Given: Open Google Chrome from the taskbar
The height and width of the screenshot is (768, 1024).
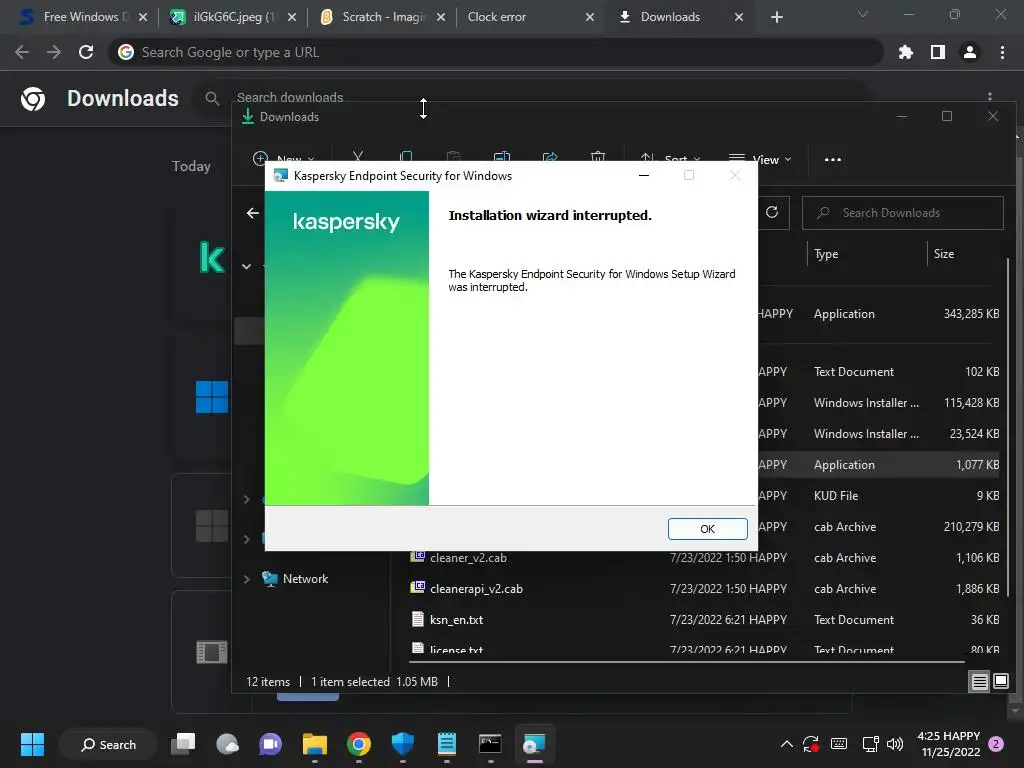Looking at the screenshot, I should pyautogui.click(x=359, y=744).
